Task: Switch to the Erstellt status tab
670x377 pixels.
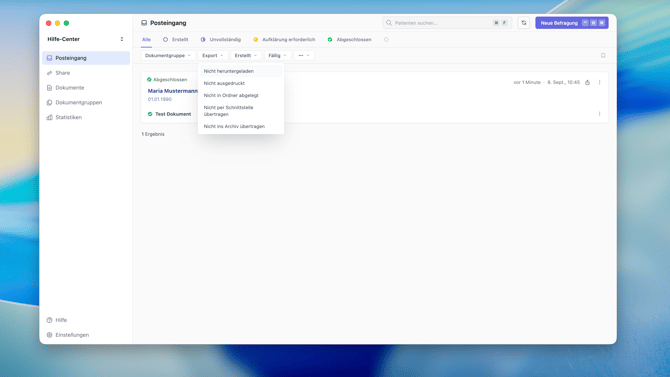Action: 176,40
